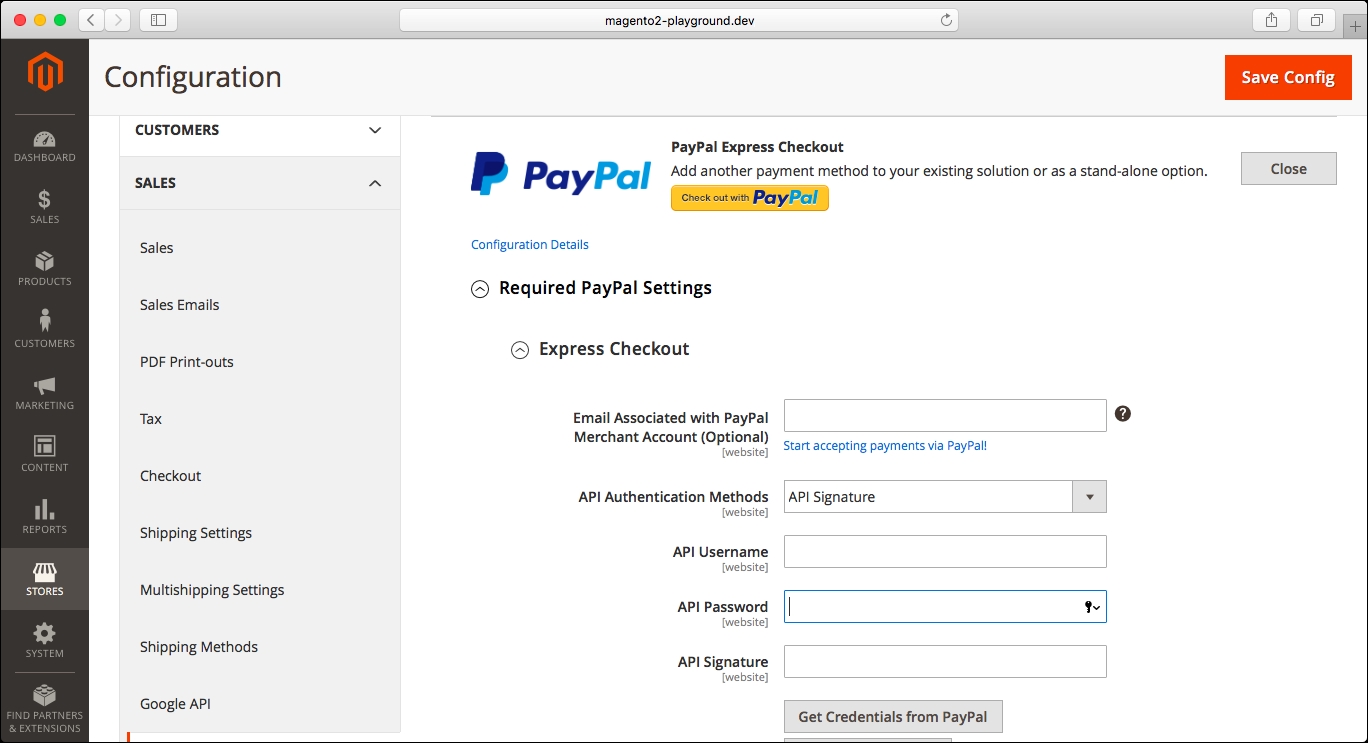
Task: Click Check out with PayPal button
Action: click(750, 198)
